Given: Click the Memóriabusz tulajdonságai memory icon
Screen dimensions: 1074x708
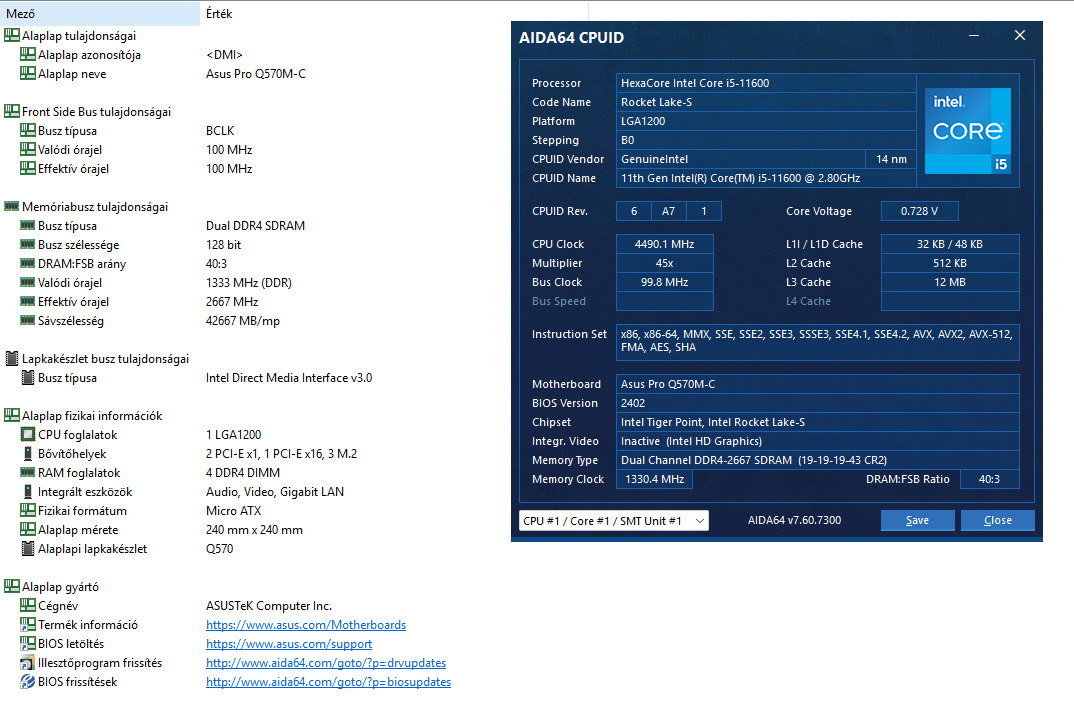Looking at the screenshot, I should [12, 206].
